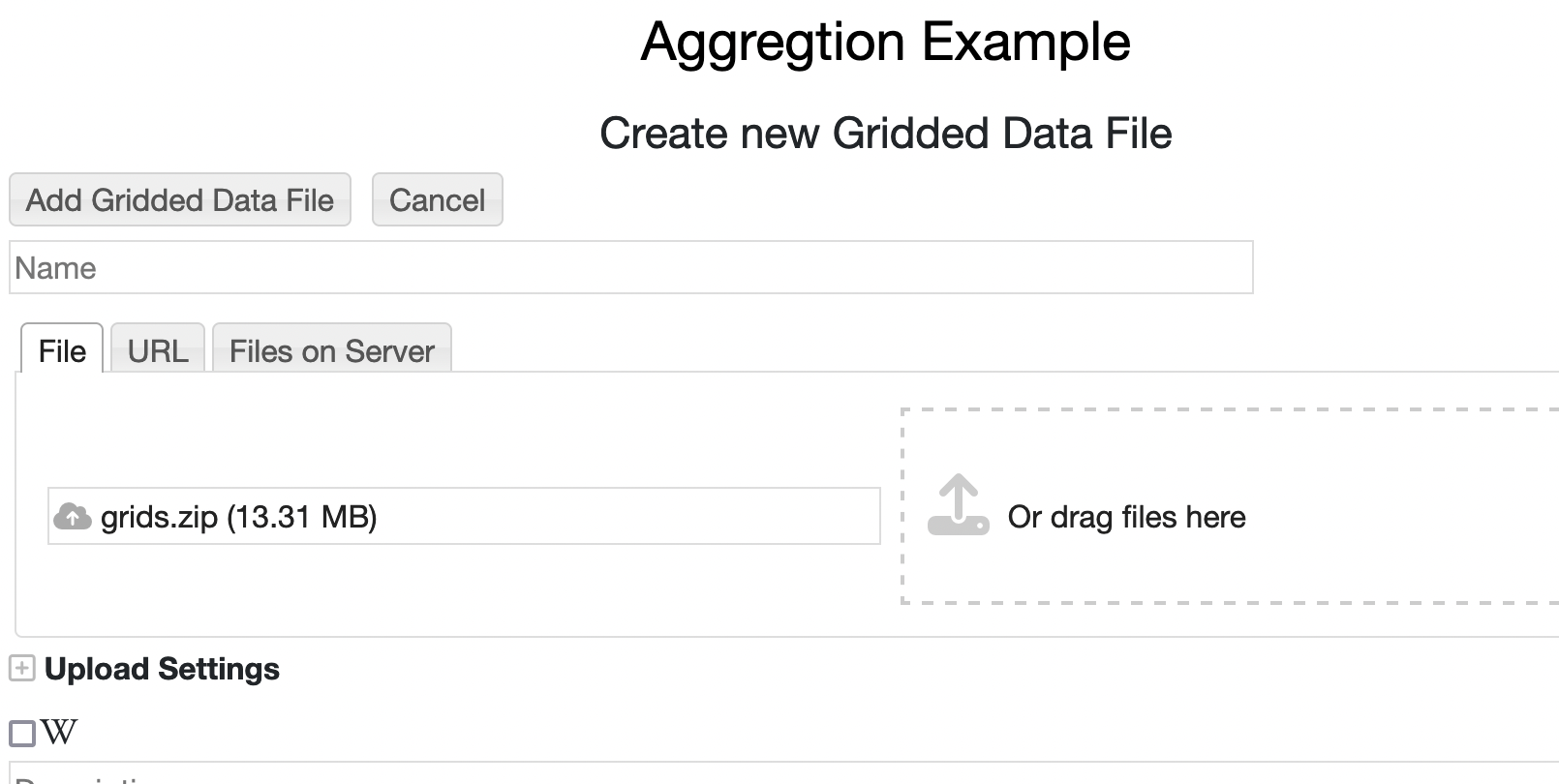Screen dimensions: 1559x784
Task: Click the upload tray icon in drop zone
Action: pos(958,504)
